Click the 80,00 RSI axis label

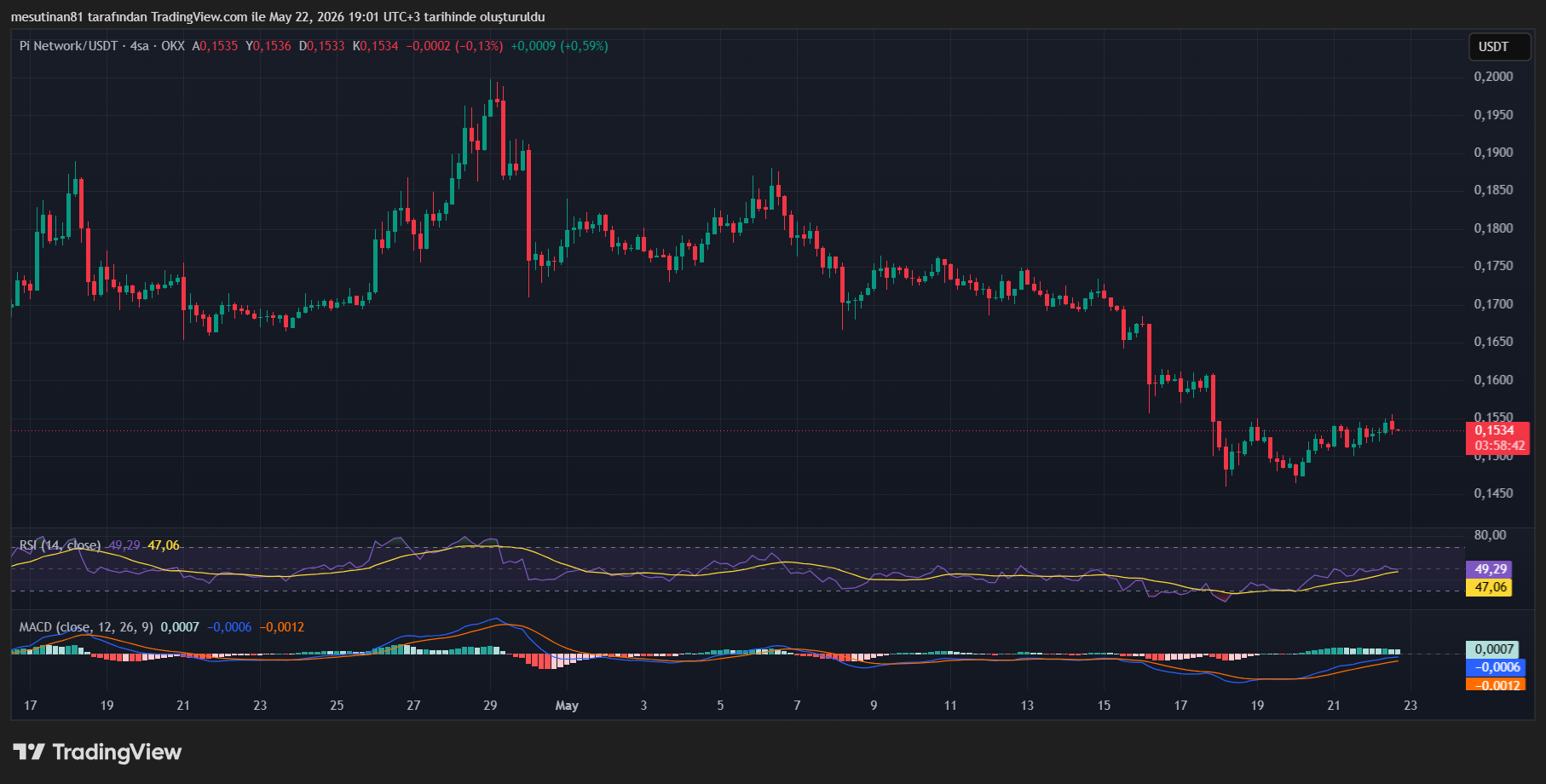pyautogui.click(x=1491, y=535)
